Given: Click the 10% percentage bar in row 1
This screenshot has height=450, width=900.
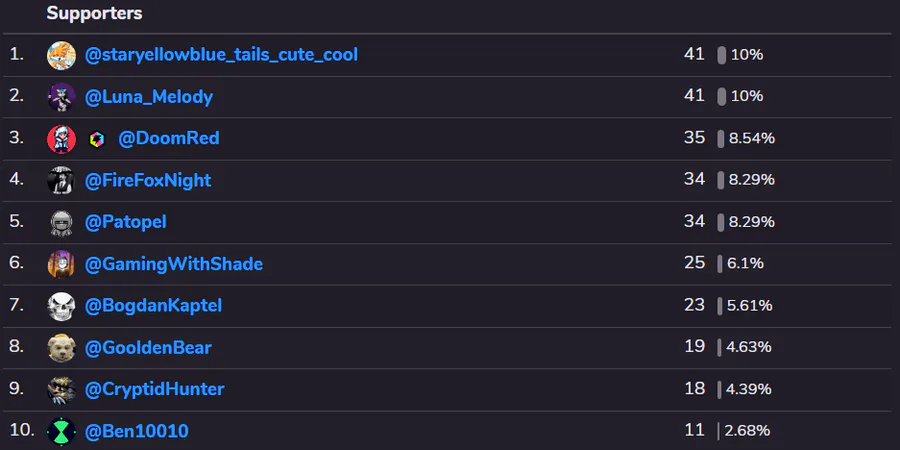Looking at the screenshot, I should pyautogui.click(x=722, y=55).
